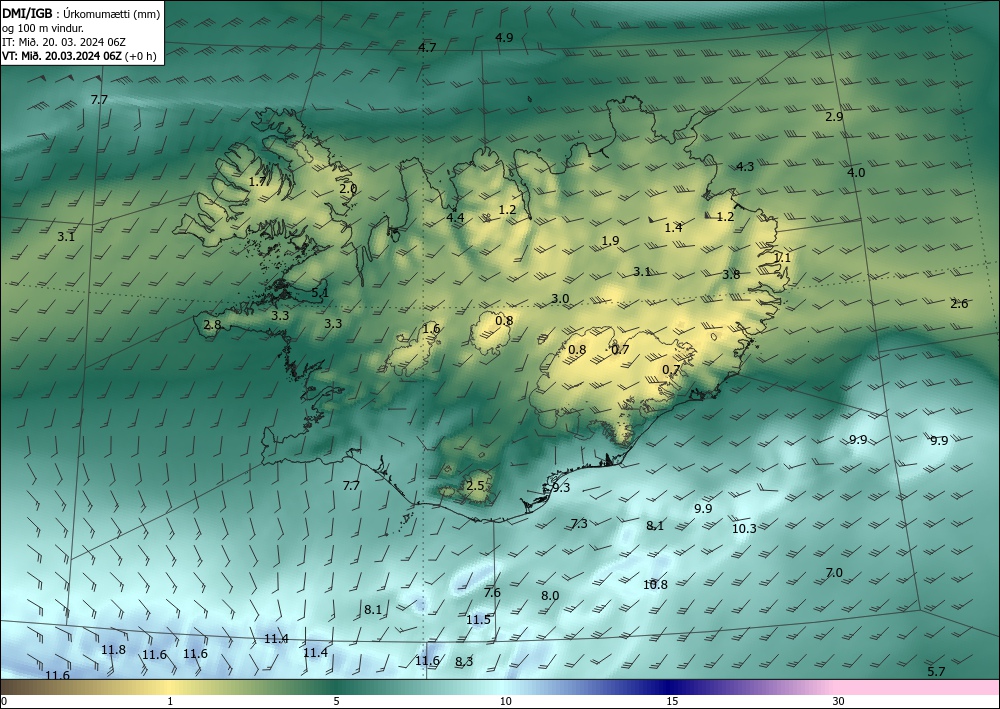
Task: Click the 5.7 value label
Action: (936, 671)
